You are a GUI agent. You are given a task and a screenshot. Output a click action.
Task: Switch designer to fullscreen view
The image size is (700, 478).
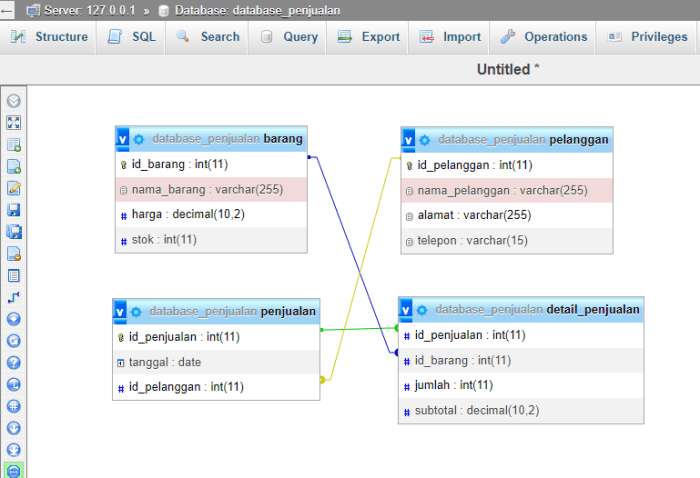click(13, 123)
